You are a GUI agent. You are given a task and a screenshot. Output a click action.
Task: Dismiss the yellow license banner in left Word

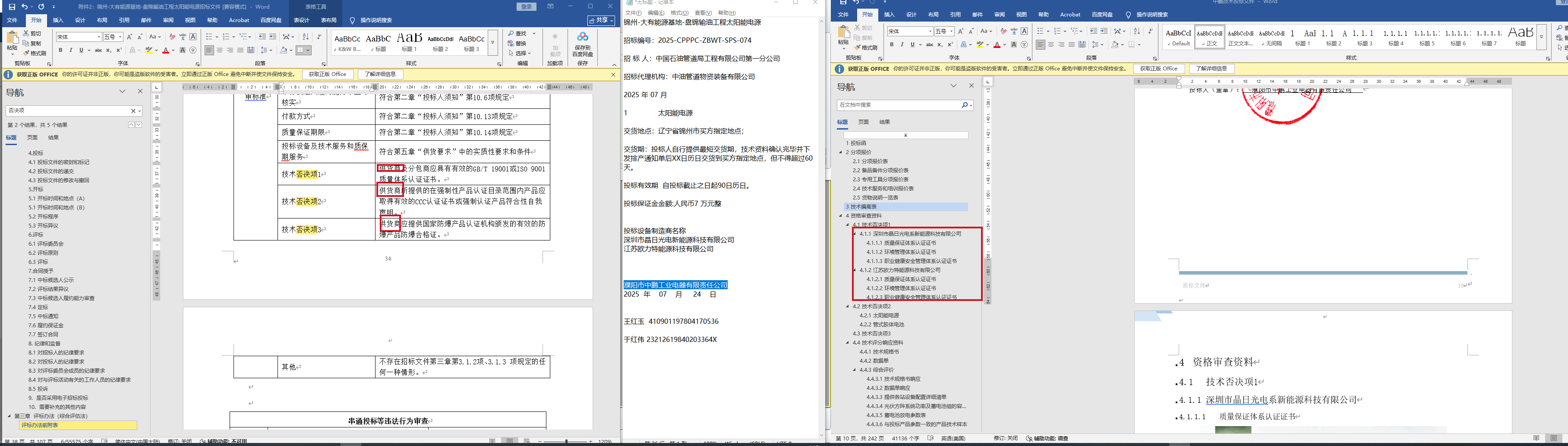(x=613, y=74)
